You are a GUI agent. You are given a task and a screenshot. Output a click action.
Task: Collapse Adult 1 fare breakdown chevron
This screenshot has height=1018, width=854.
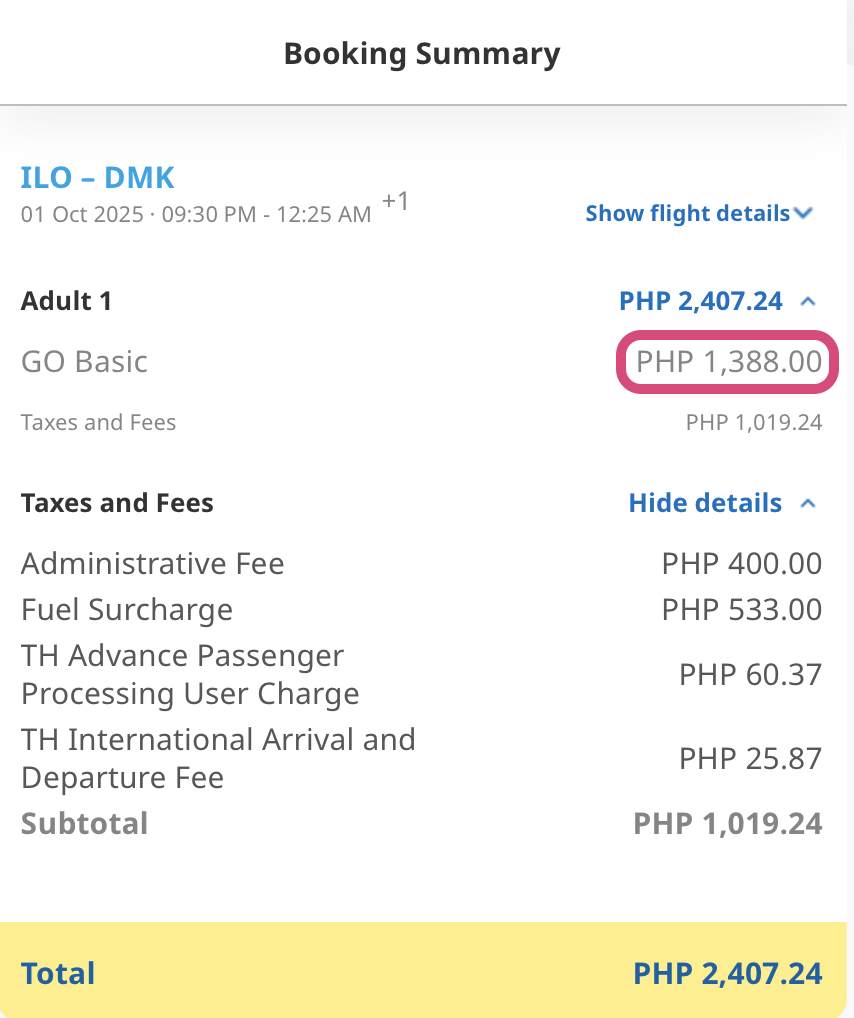(808, 301)
